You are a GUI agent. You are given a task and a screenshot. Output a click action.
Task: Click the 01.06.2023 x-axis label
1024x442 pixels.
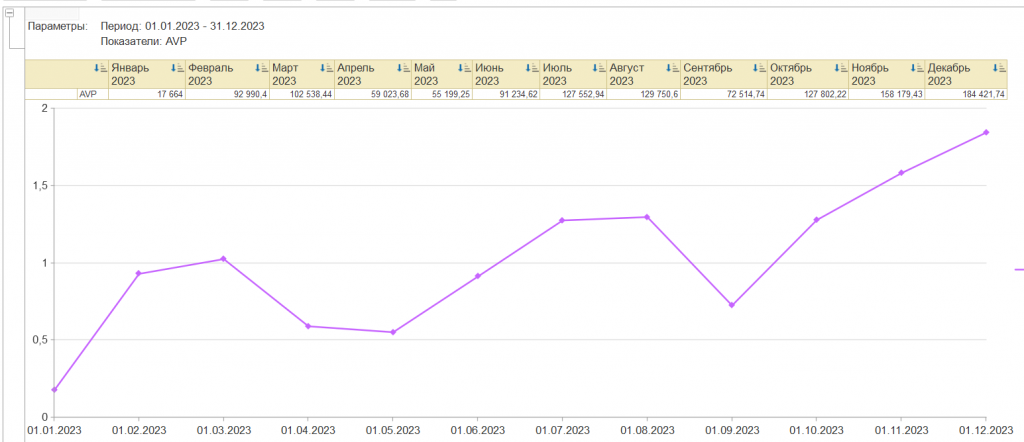click(x=477, y=431)
